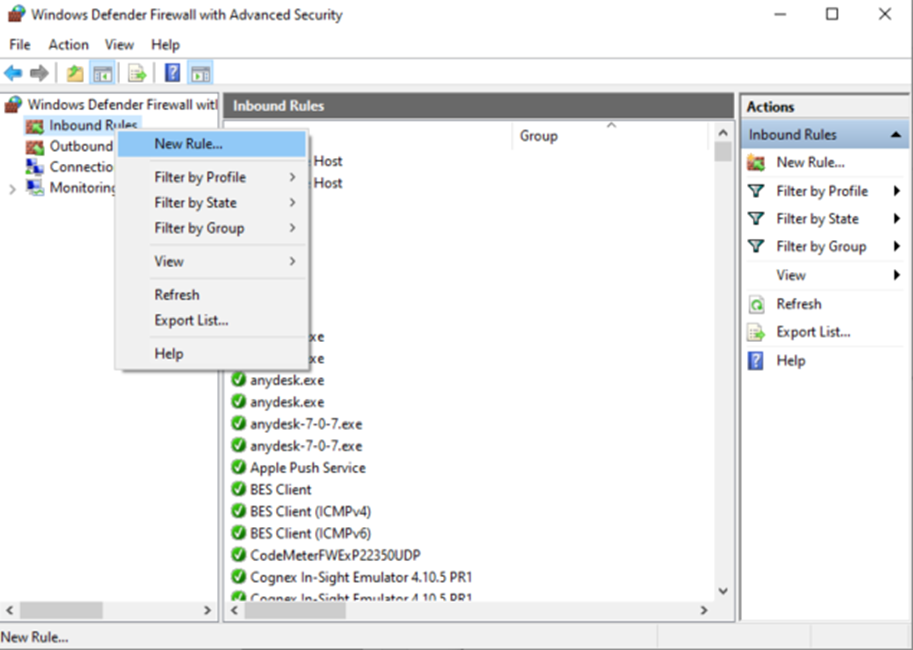913x650 pixels.
Task: Select the Monitoring node icon in the tree
Action: click(35, 188)
